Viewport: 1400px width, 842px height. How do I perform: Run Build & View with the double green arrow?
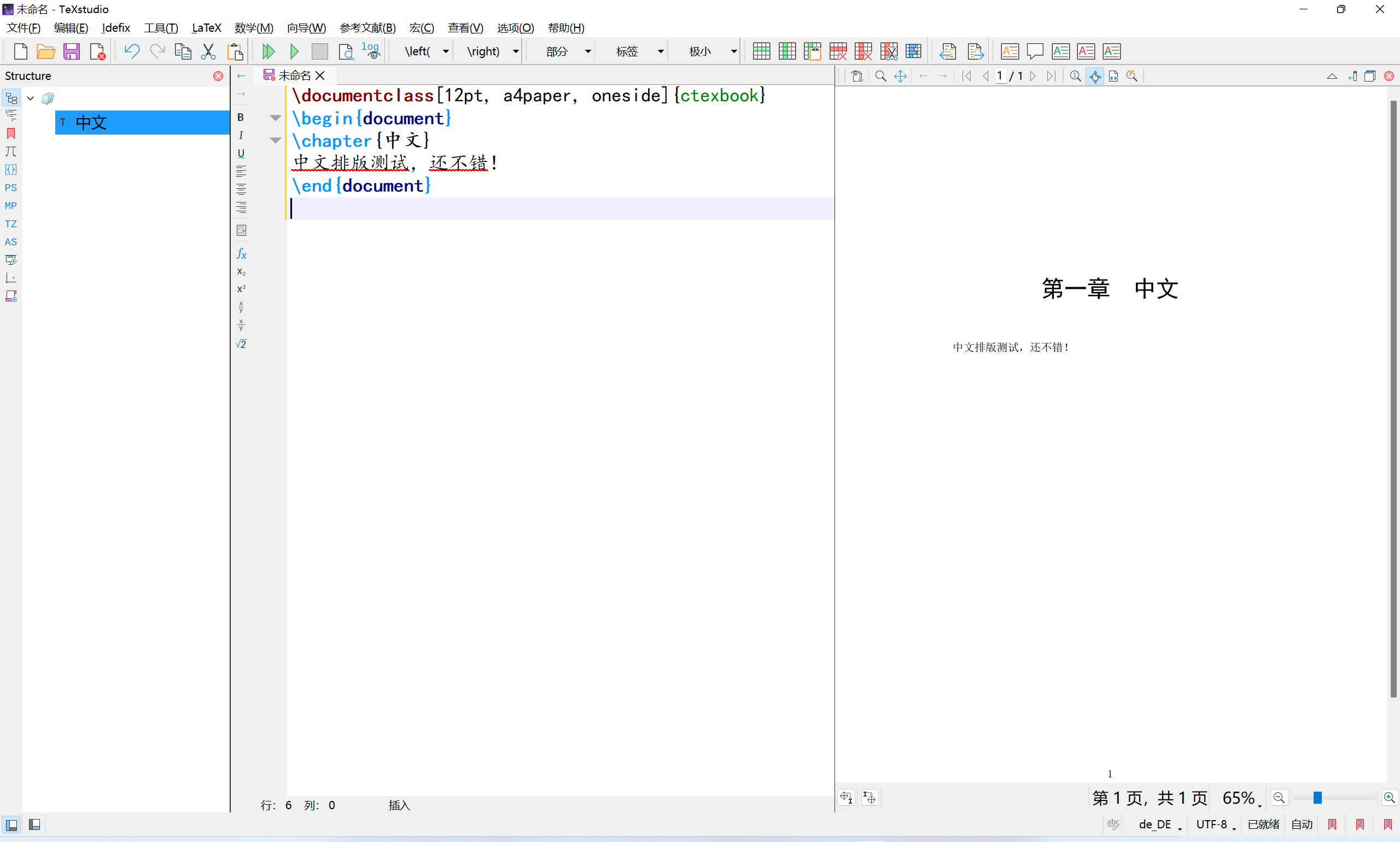(269, 51)
